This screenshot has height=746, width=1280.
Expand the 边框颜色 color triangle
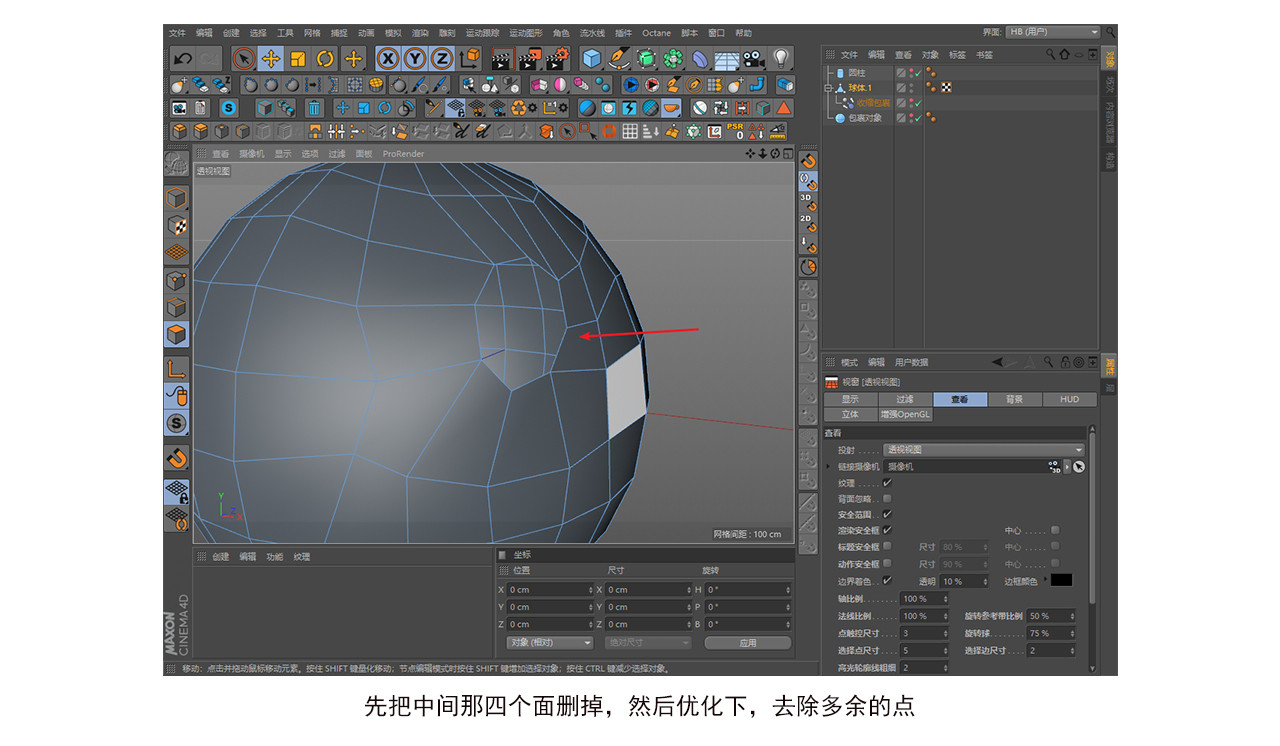pyautogui.click(x=1045, y=579)
